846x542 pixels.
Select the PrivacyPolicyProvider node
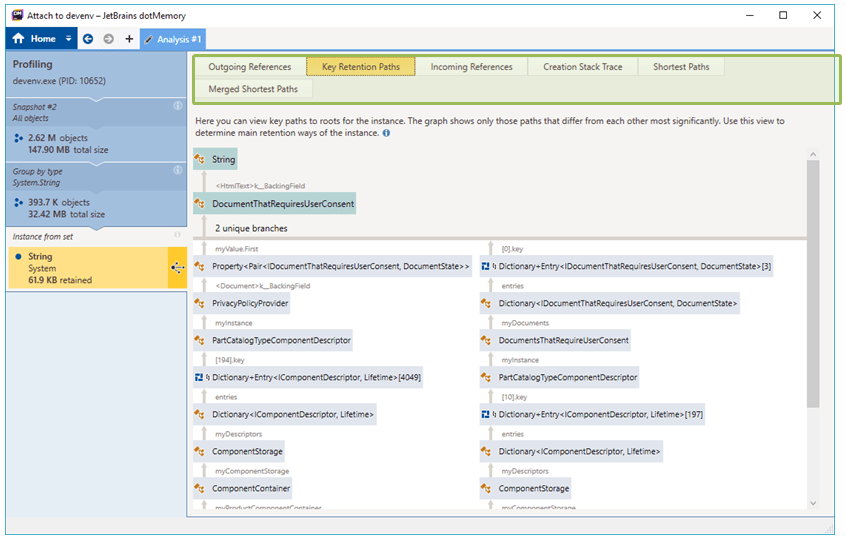click(x=249, y=303)
